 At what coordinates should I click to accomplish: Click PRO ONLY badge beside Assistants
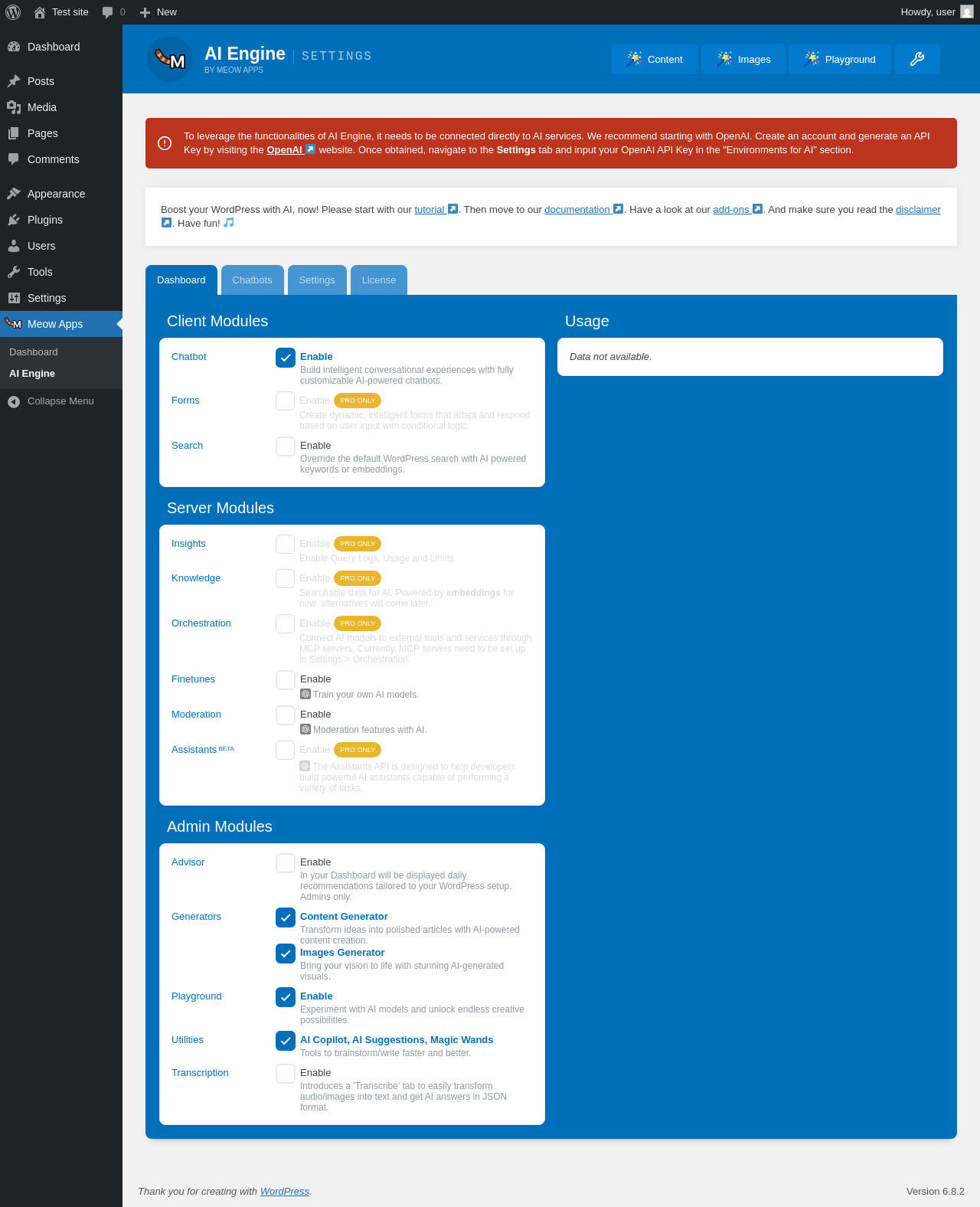(358, 750)
